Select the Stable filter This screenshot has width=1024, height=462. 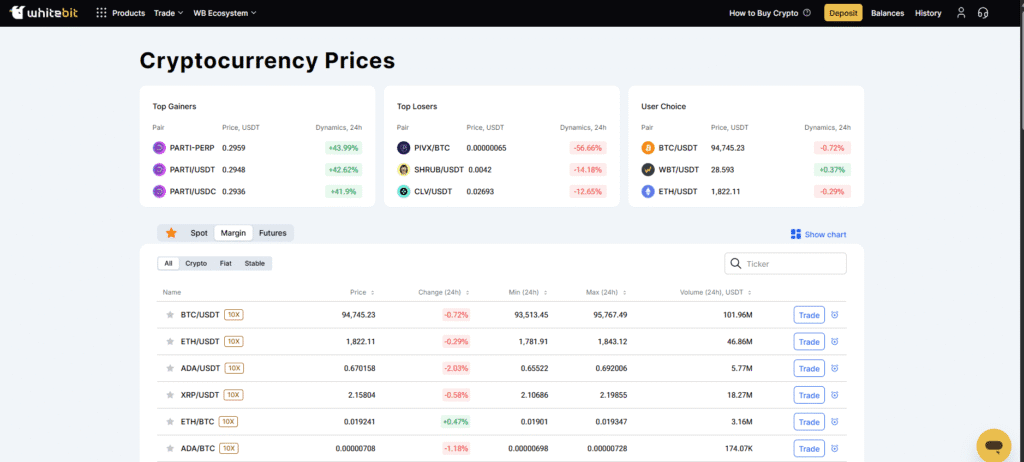point(255,263)
